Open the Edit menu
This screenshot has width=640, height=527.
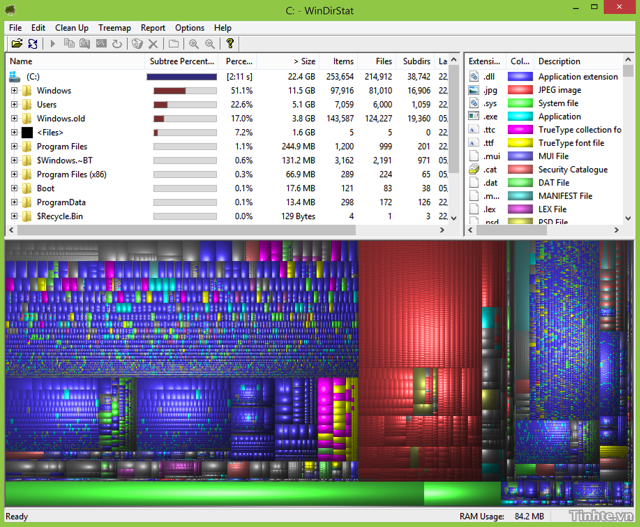pos(38,28)
